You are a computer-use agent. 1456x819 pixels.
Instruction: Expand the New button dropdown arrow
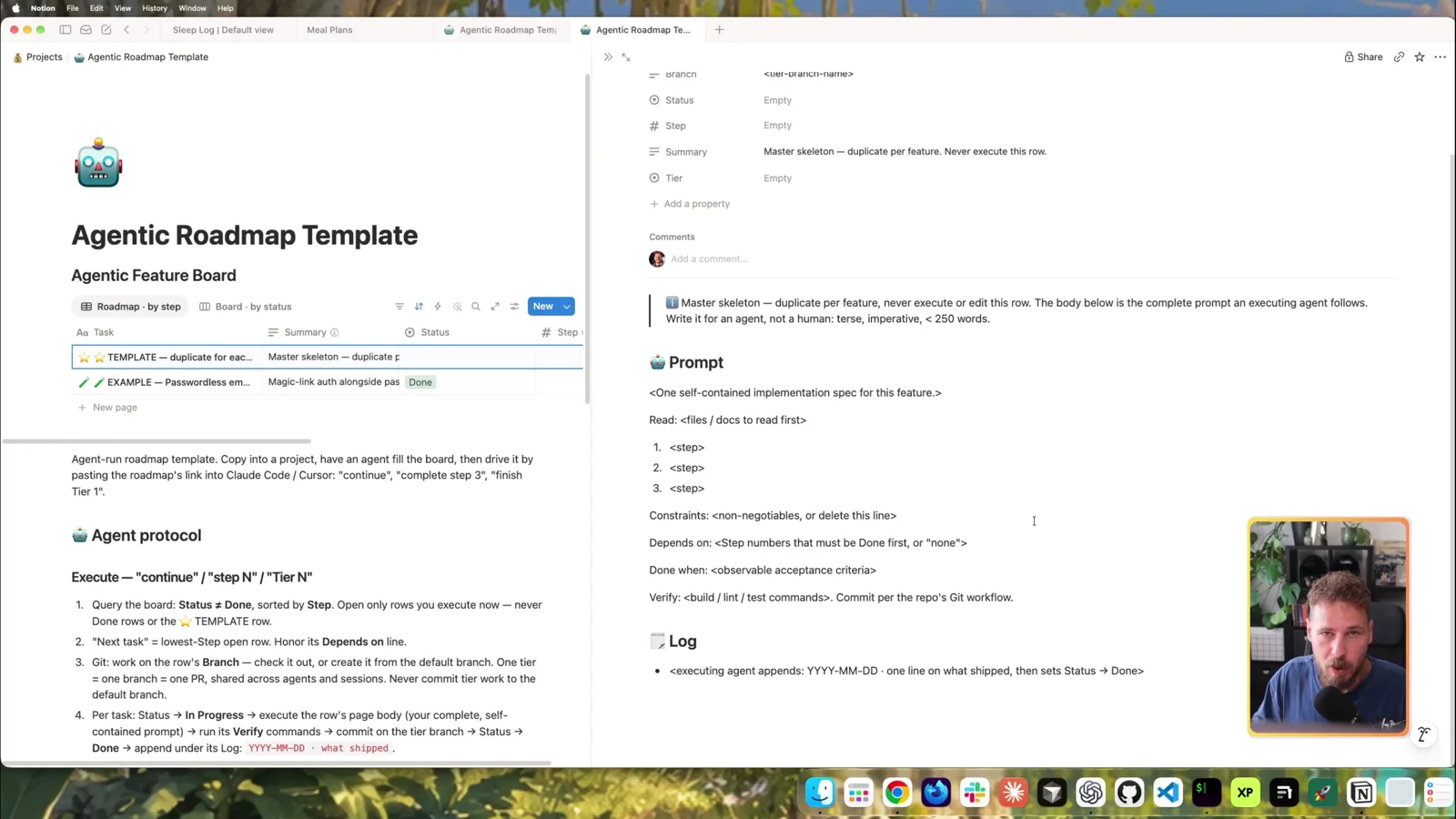point(567,307)
